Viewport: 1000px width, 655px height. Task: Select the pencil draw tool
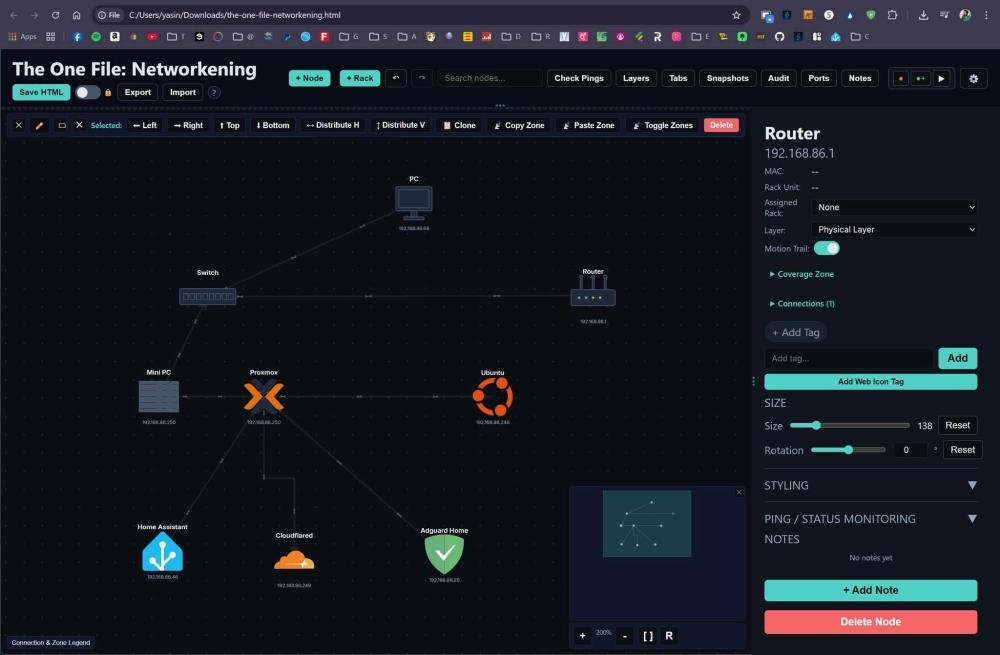click(x=40, y=125)
